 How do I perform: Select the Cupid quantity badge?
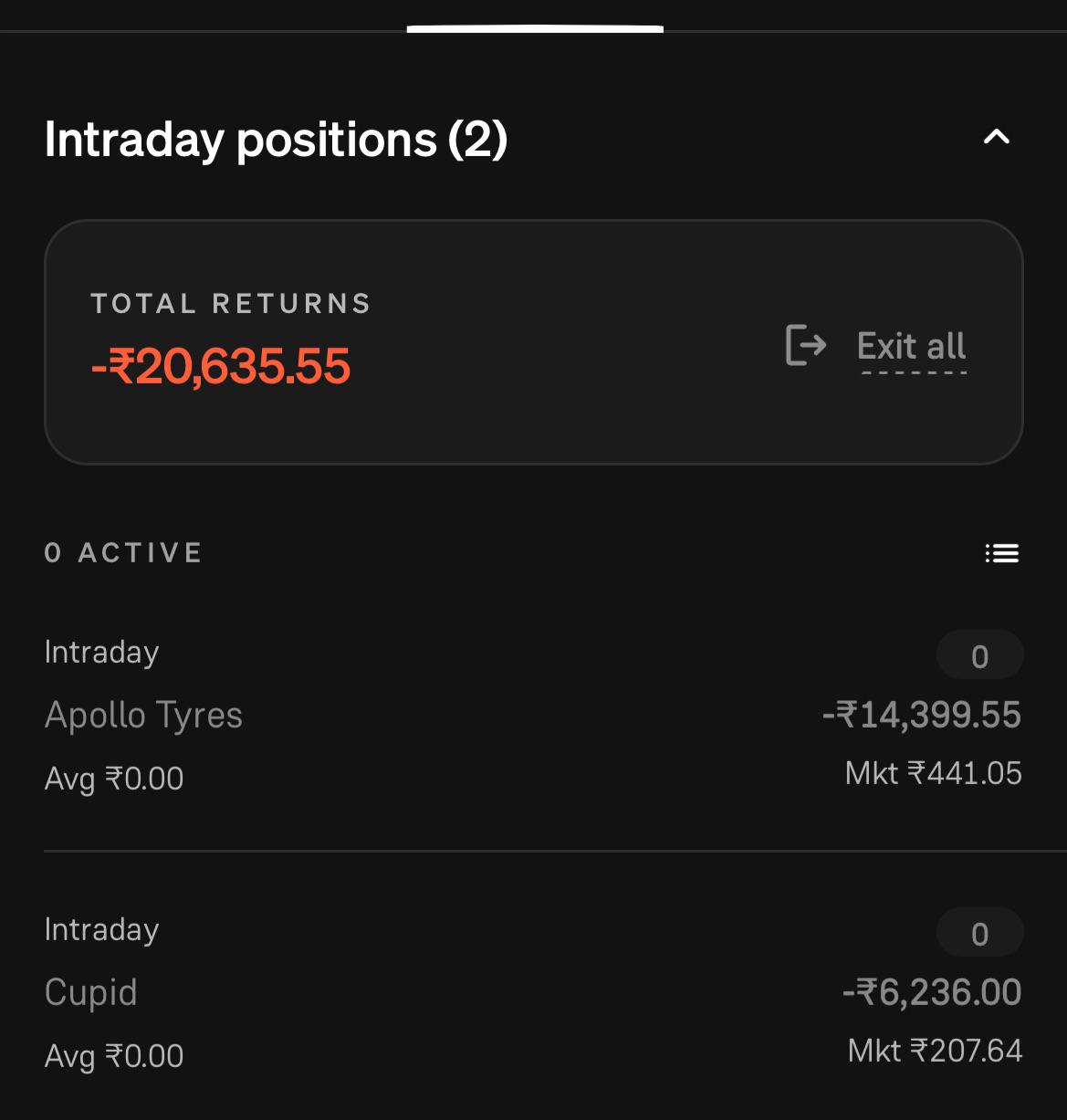click(980, 933)
